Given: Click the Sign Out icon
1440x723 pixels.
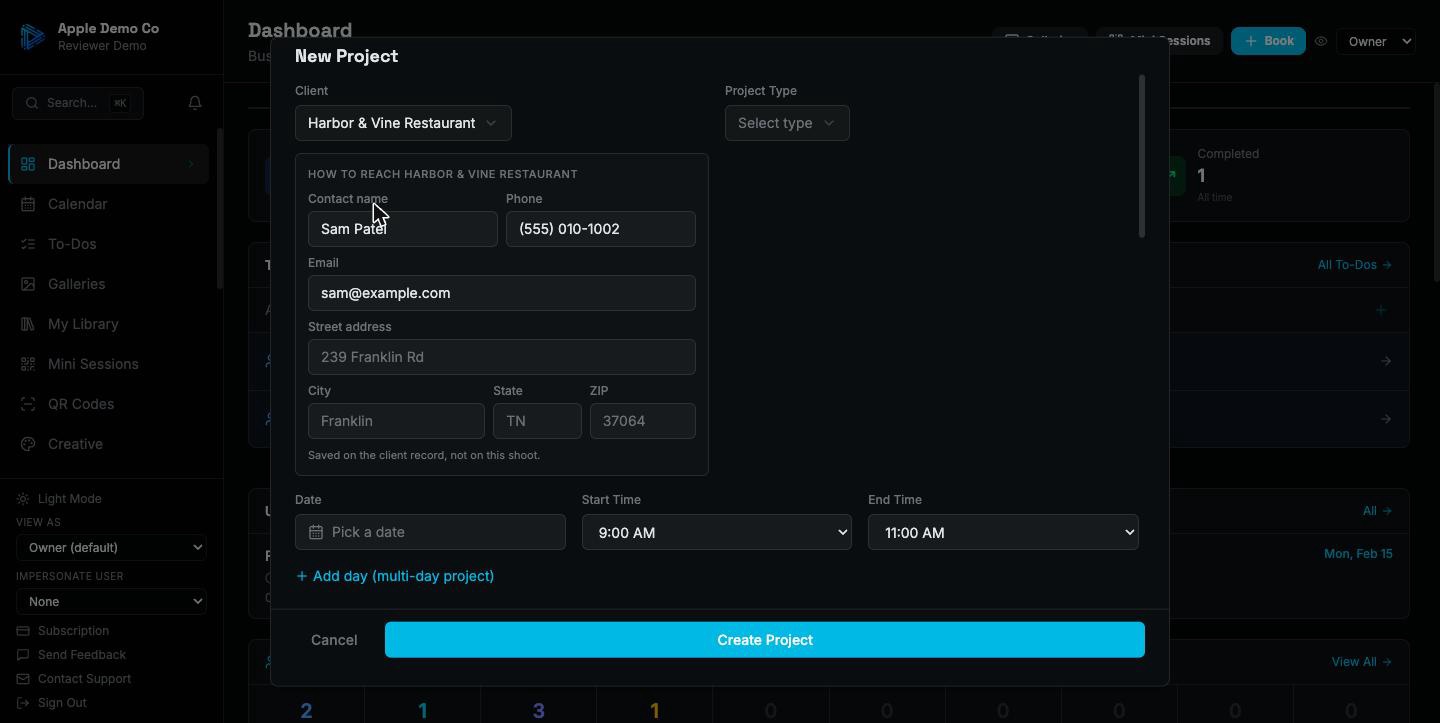Looking at the screenshot, I should pos(23,703).
